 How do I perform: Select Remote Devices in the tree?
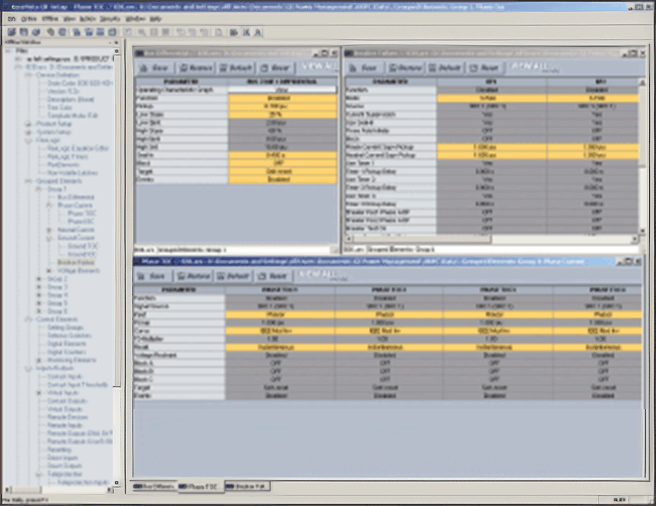click(67, 417)
